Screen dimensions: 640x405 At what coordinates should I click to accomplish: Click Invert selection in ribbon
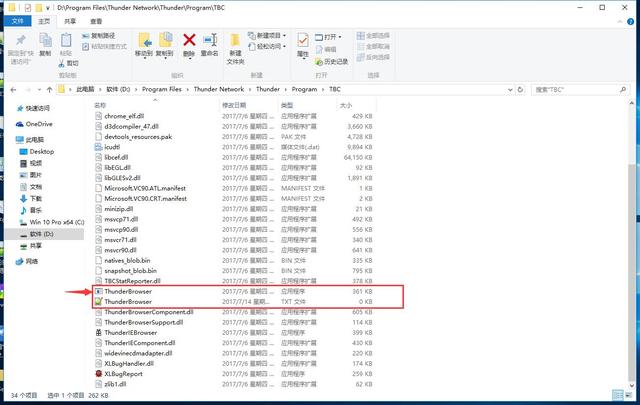pyautogui.click(x=373, y=57)
